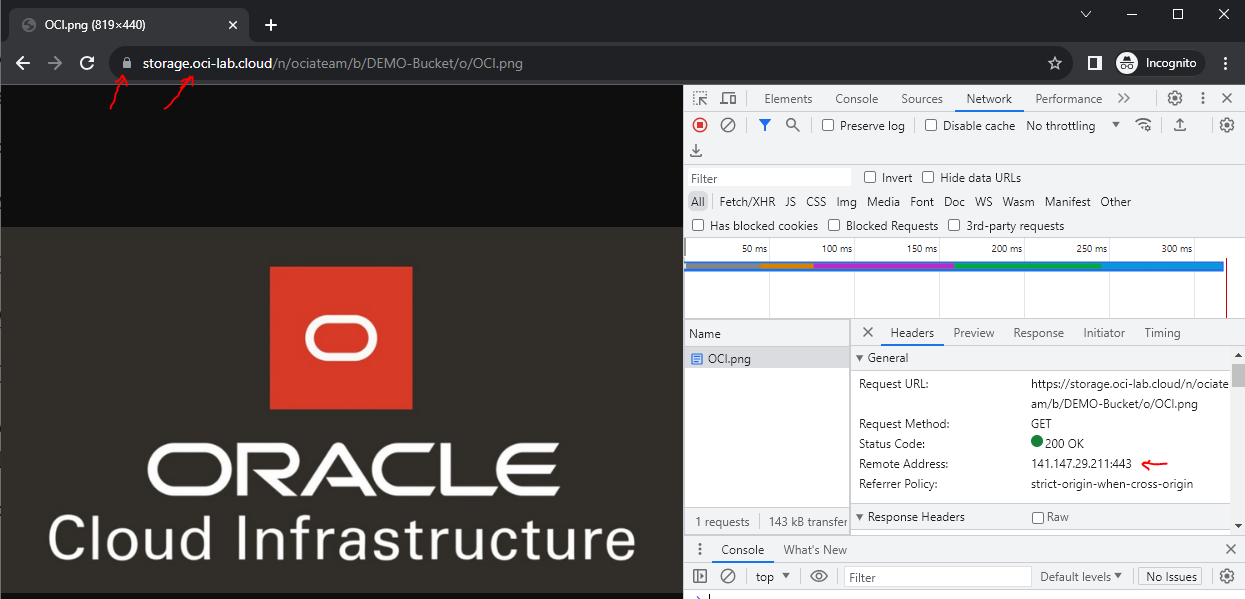The width and height of the screenshot is (1245, 599).
Task: Click the network Filter text field
Action: (768, 178)
